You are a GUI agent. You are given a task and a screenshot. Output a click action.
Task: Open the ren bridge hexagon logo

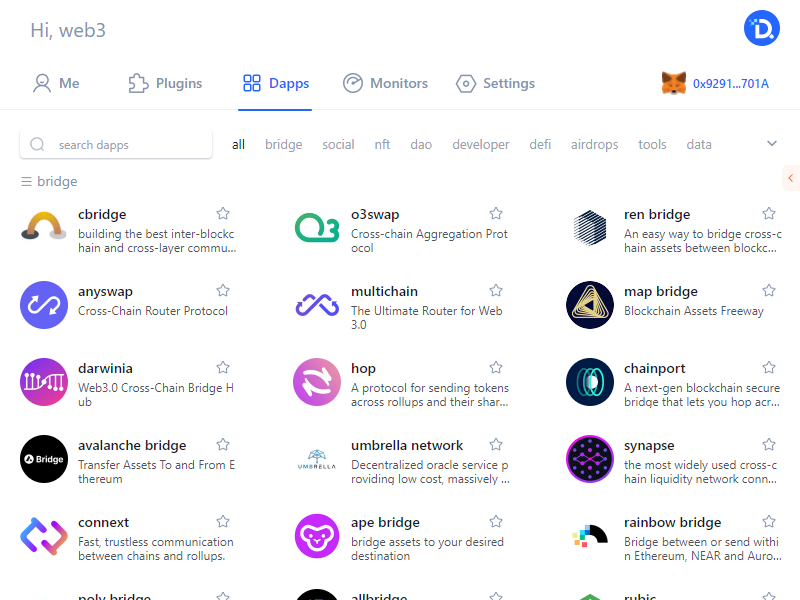tap(590, 228)
